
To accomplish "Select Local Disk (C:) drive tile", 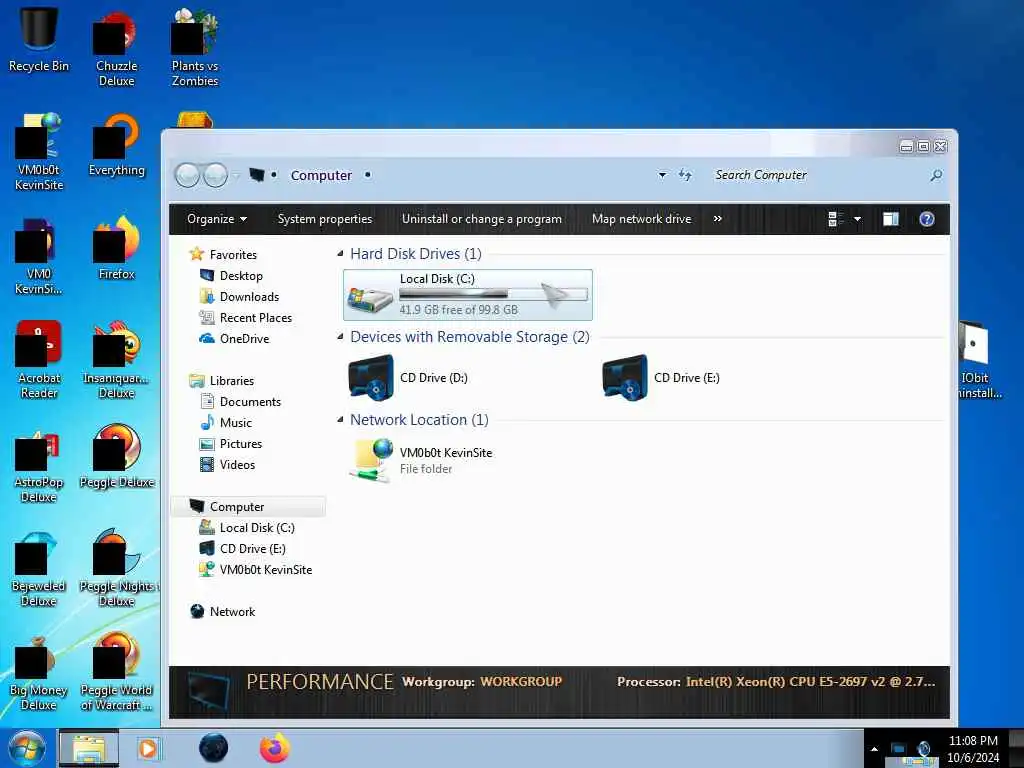I will (468, 295).
